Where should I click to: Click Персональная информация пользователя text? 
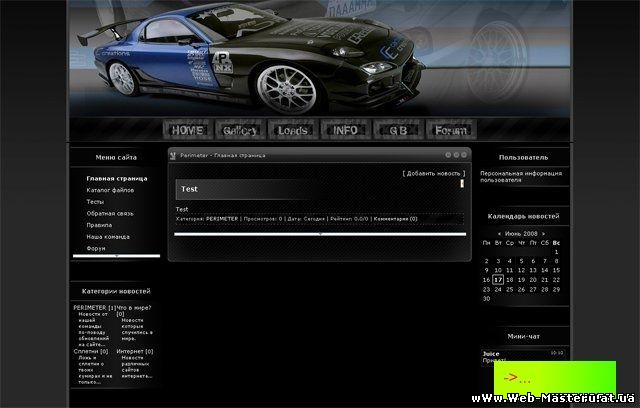point(521,177)
